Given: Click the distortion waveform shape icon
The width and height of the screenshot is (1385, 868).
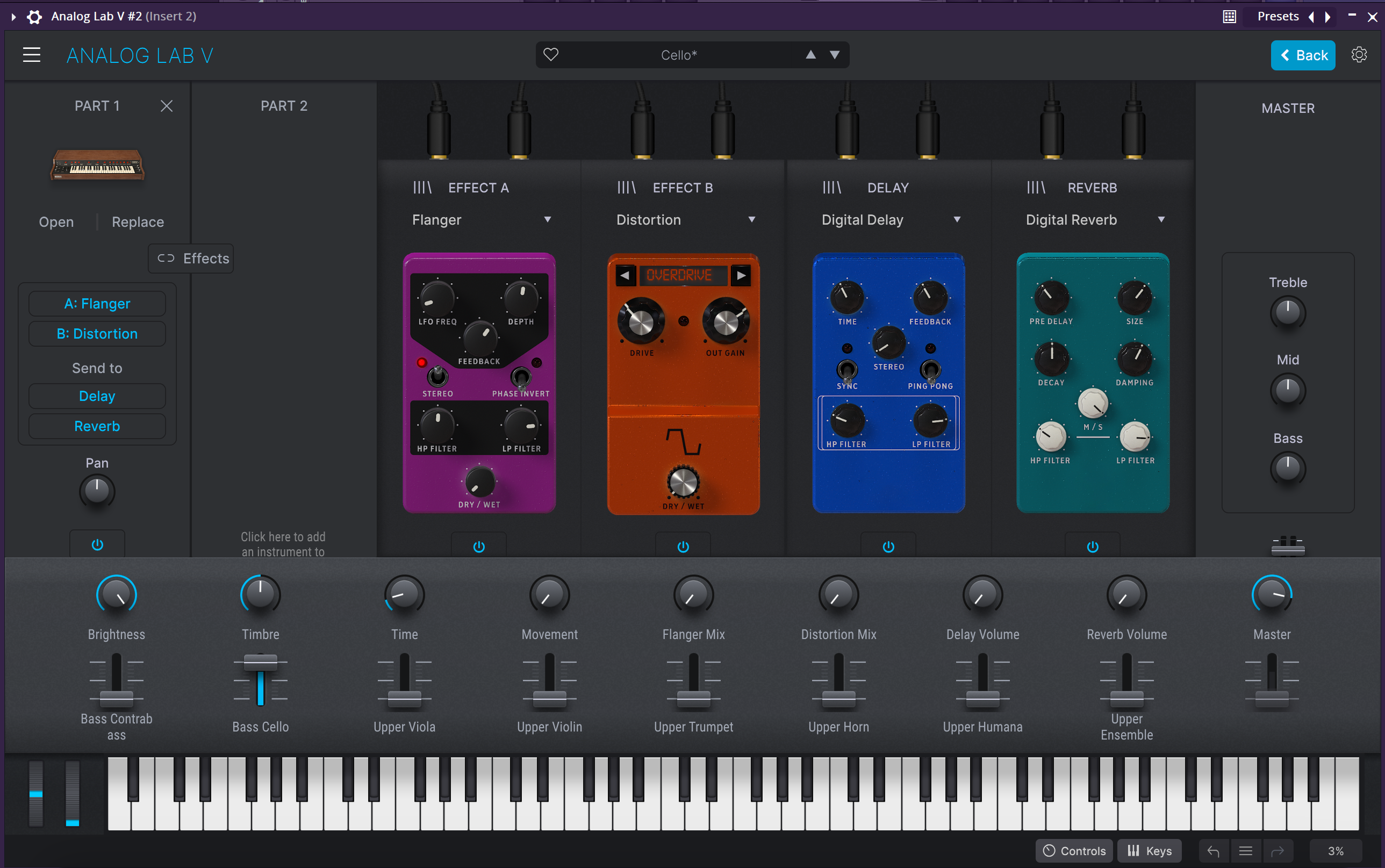Looking at the screenshot, I should 683,441.
